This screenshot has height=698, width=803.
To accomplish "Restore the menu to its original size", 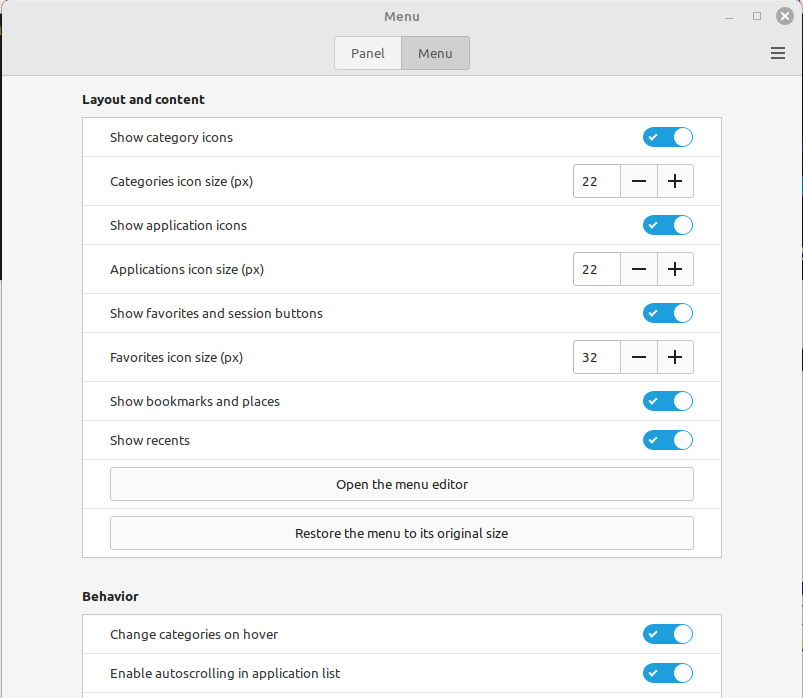I will click(x=401, y=534).
